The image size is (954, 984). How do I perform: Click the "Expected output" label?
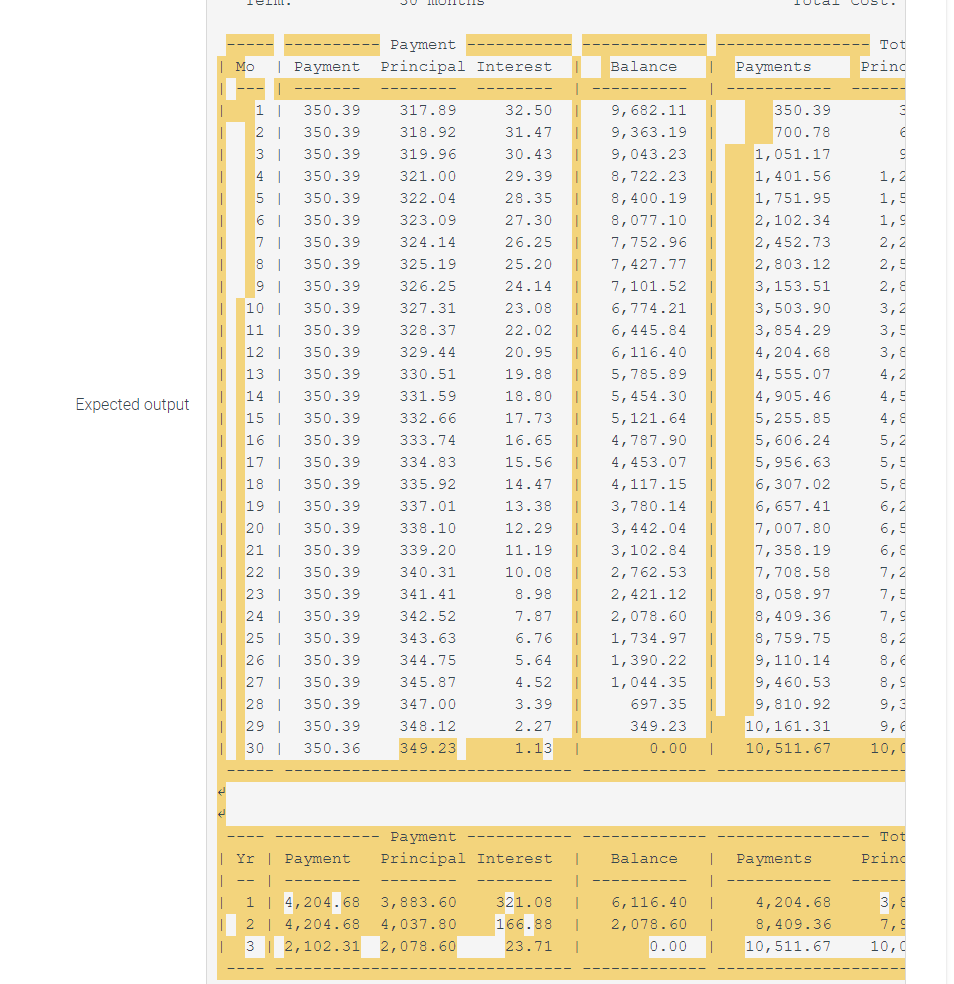tap(132, 405)
